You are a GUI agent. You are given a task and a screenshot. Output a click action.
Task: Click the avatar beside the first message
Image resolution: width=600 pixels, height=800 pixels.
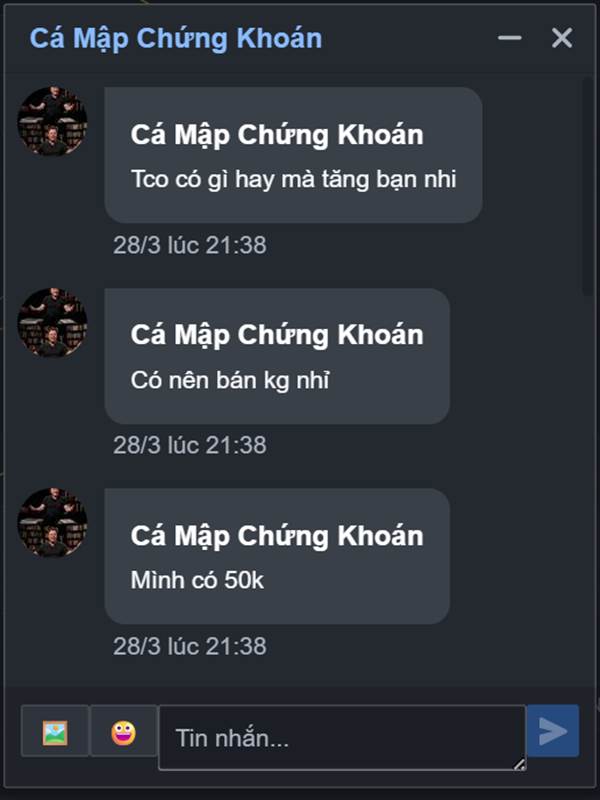(53, 121)
